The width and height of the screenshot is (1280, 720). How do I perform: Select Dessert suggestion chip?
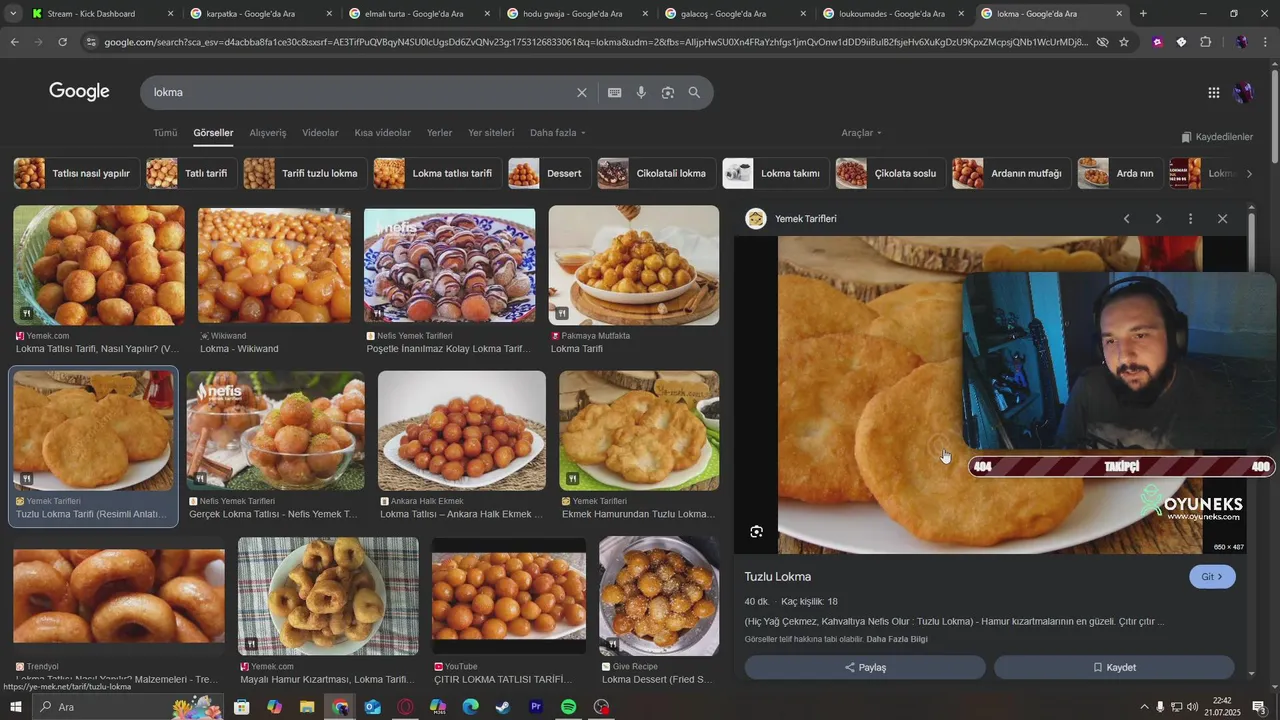[x=548, y=173]
